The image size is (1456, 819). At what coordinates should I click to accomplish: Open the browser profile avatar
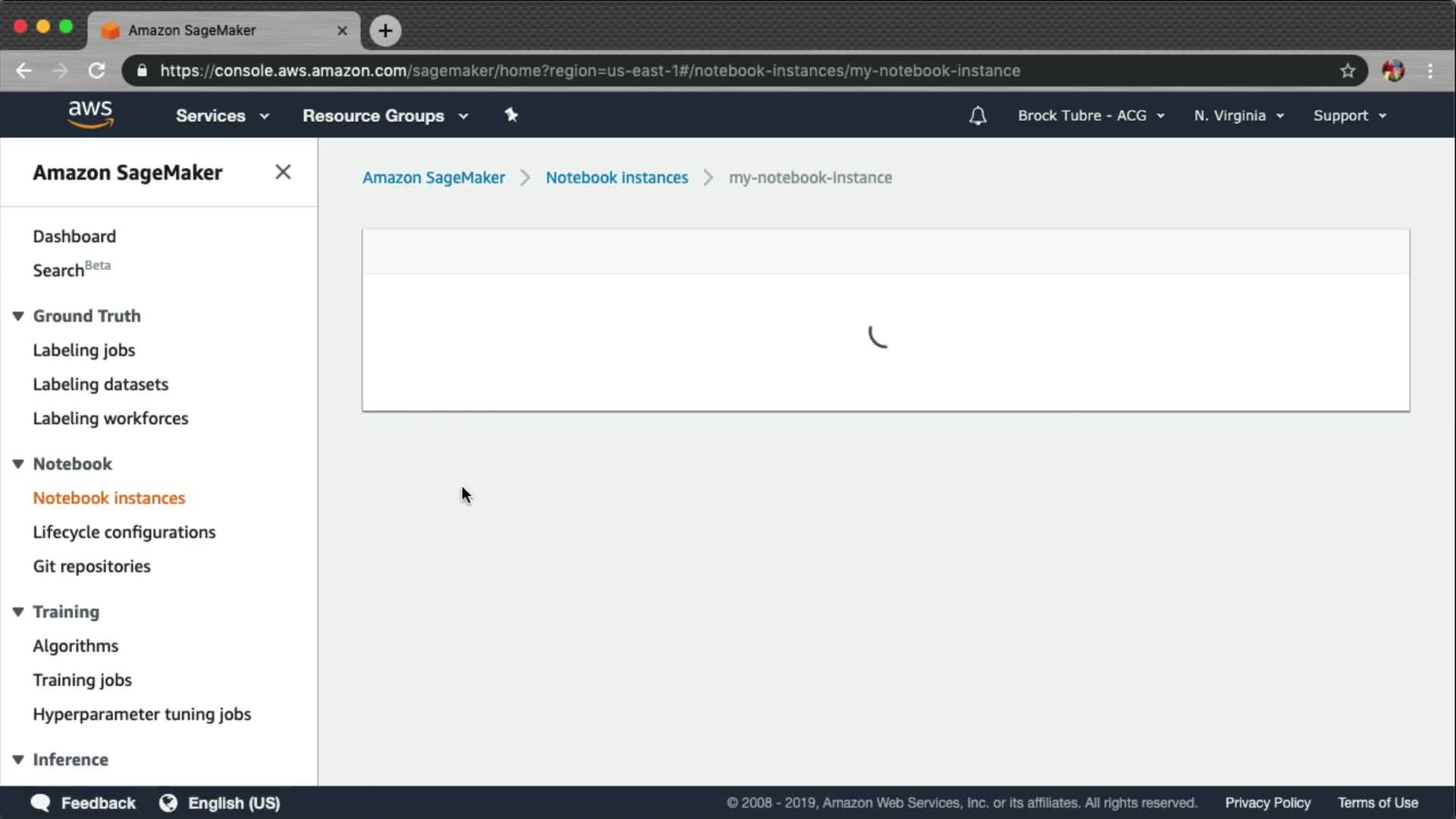pyautogui.click(x=1393, y=71)
